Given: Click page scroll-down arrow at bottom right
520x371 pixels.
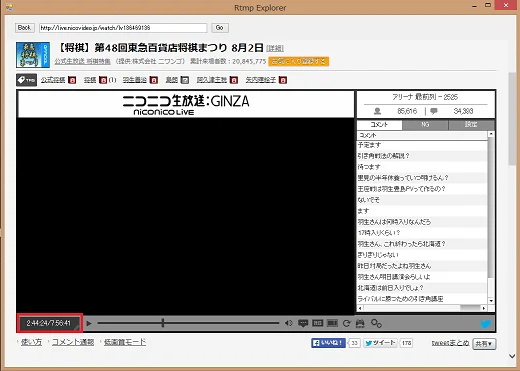Looking at the screenshot, I should tap(512, 356).
